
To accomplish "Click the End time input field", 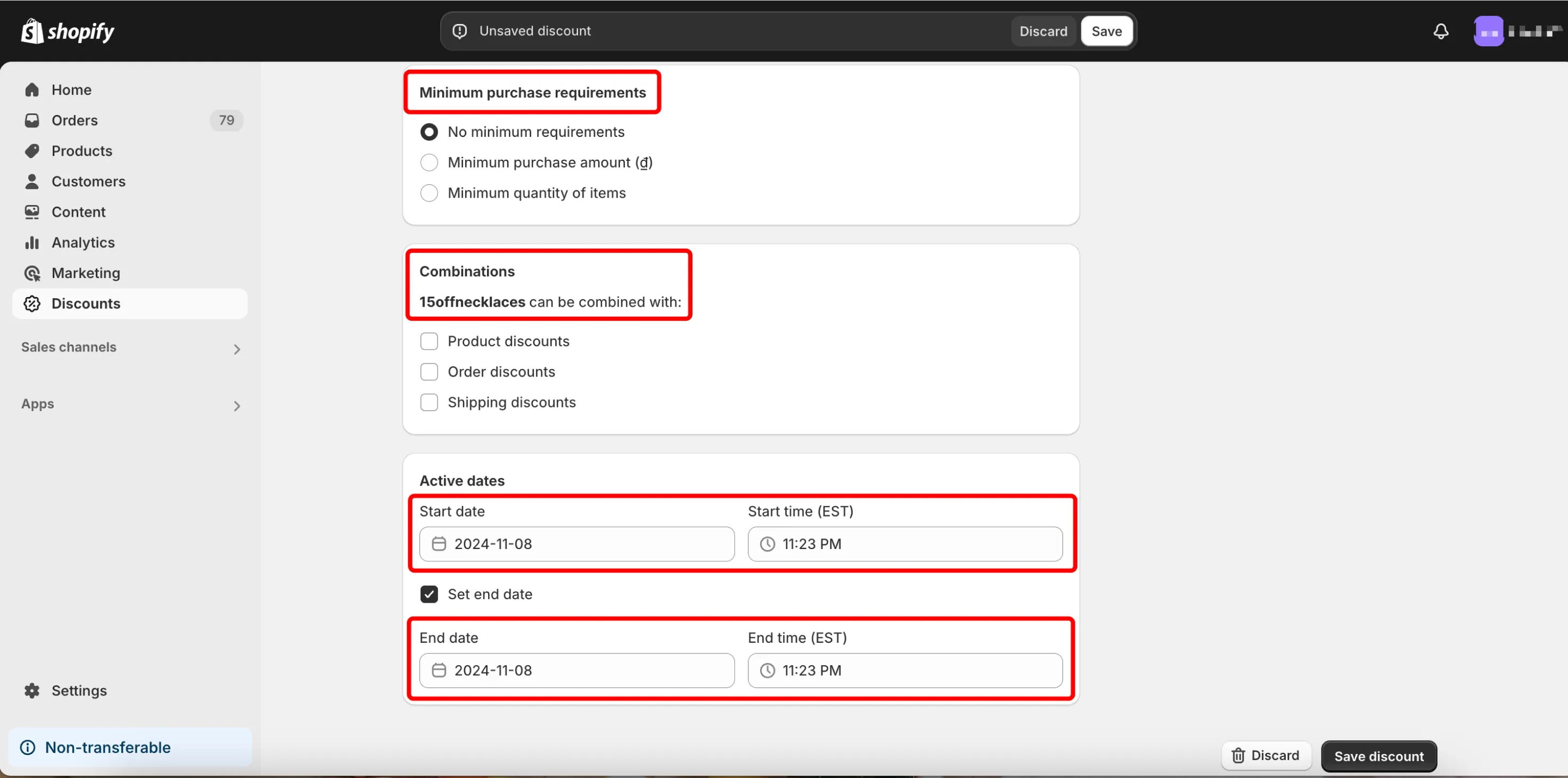I will pos(905,670).
